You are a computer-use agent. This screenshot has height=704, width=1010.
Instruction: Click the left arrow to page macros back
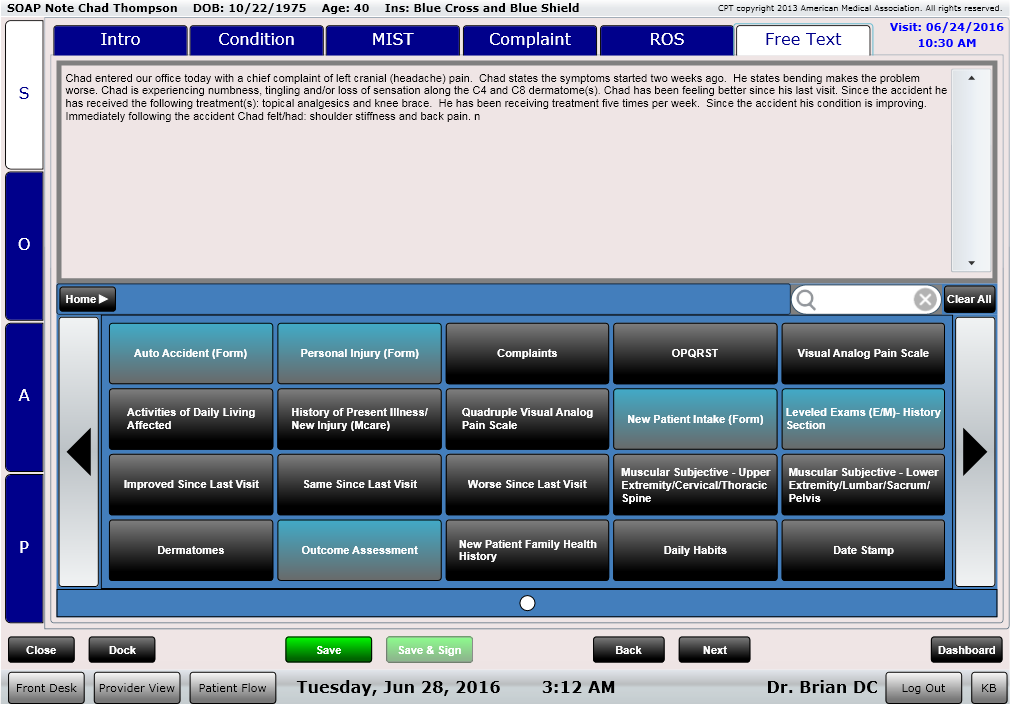pos(79,452)
